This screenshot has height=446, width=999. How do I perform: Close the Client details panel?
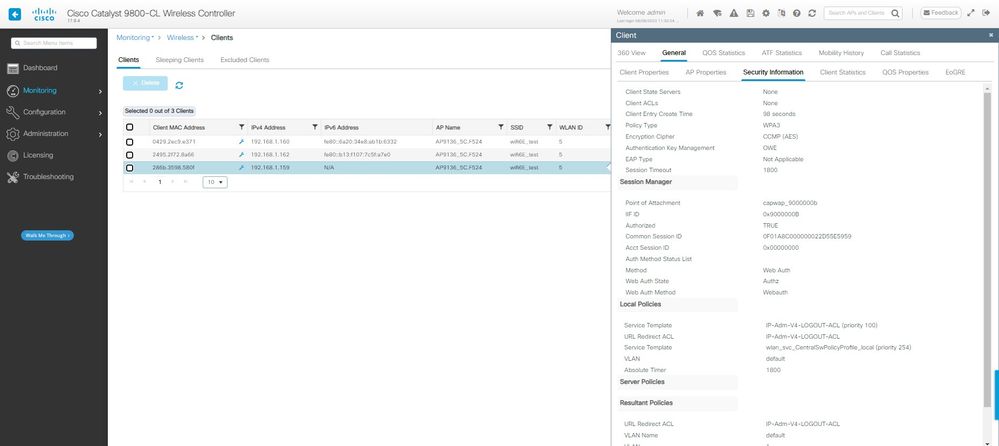[x=991, y=35]
